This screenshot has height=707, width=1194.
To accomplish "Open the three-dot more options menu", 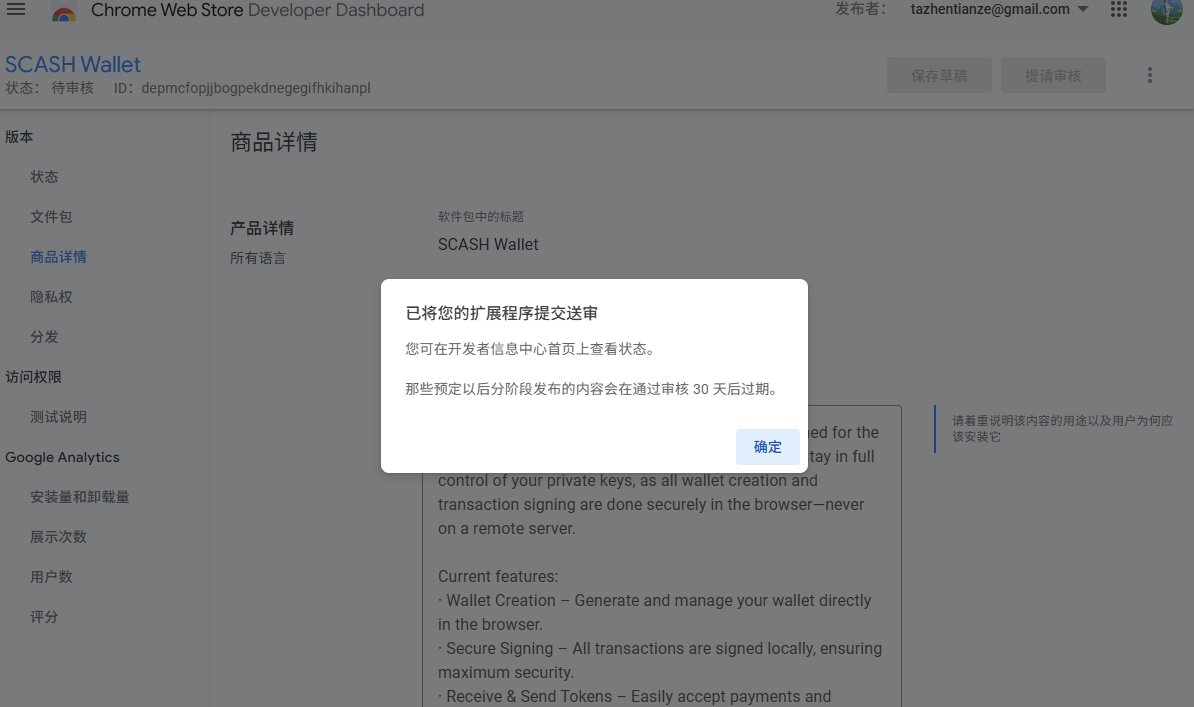I will [1150, 75].
